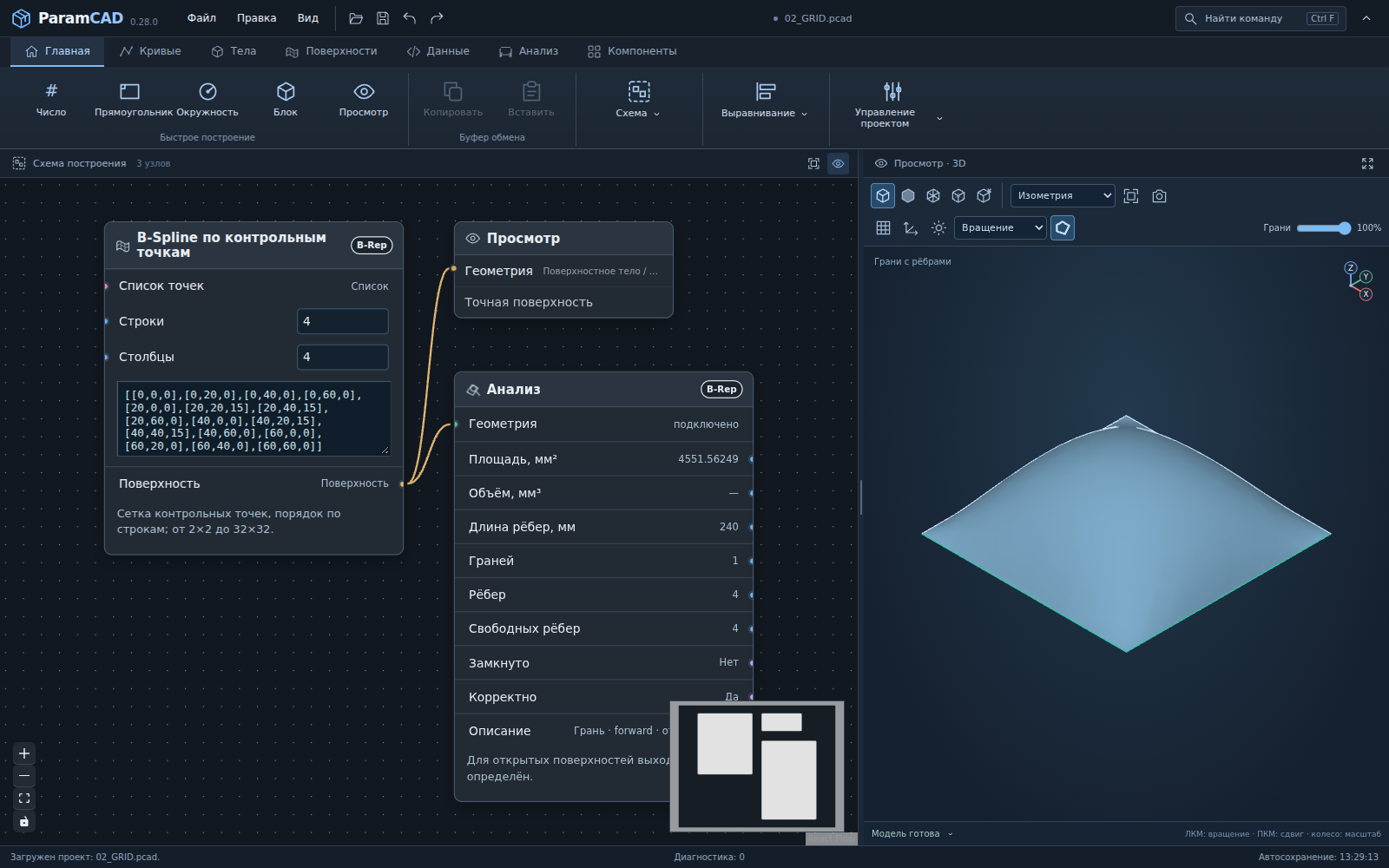The height and width of the screenshot is (868, 1389).
Task: Click the Число quick-build tool
Action: coord(51,99)
